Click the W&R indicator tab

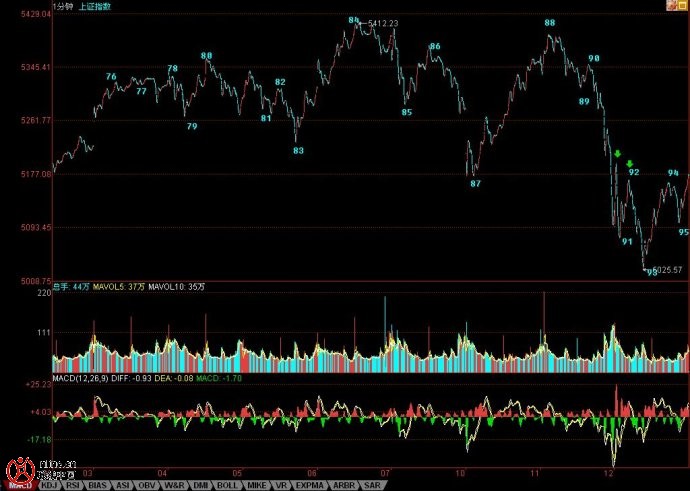point(174,485)
